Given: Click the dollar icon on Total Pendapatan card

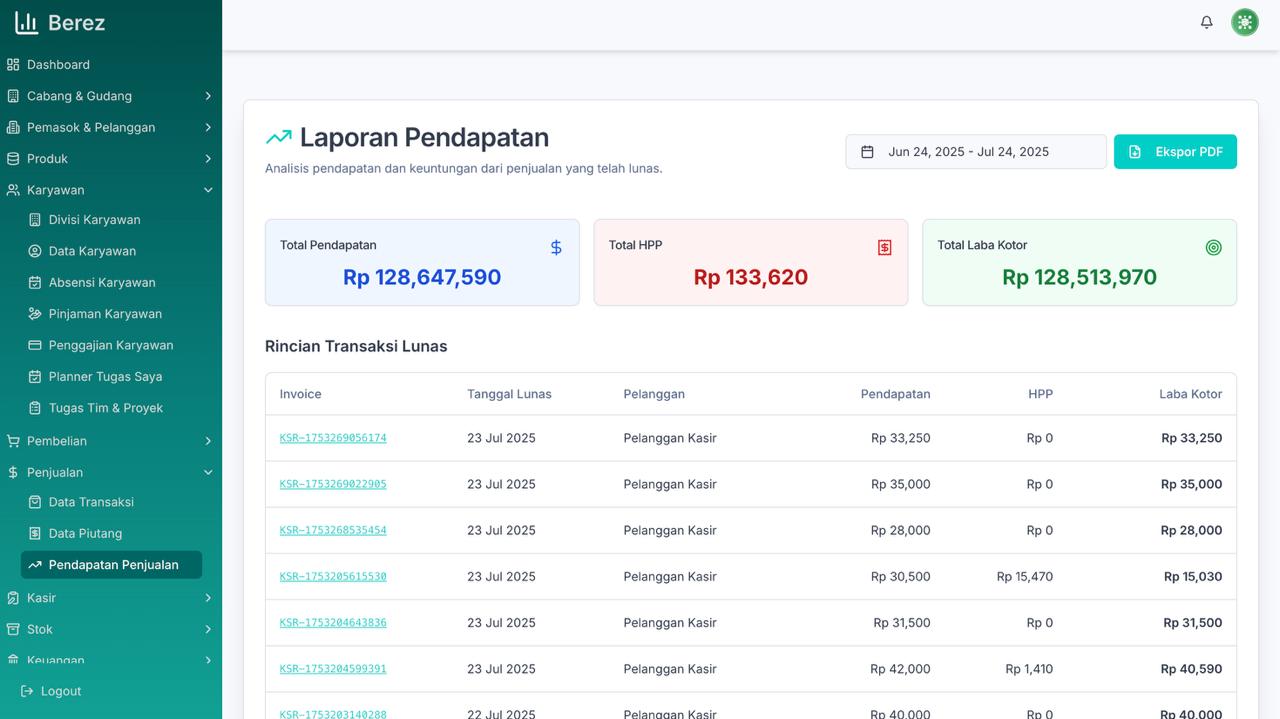Looking at the screenshot, I should coord(556,247).
